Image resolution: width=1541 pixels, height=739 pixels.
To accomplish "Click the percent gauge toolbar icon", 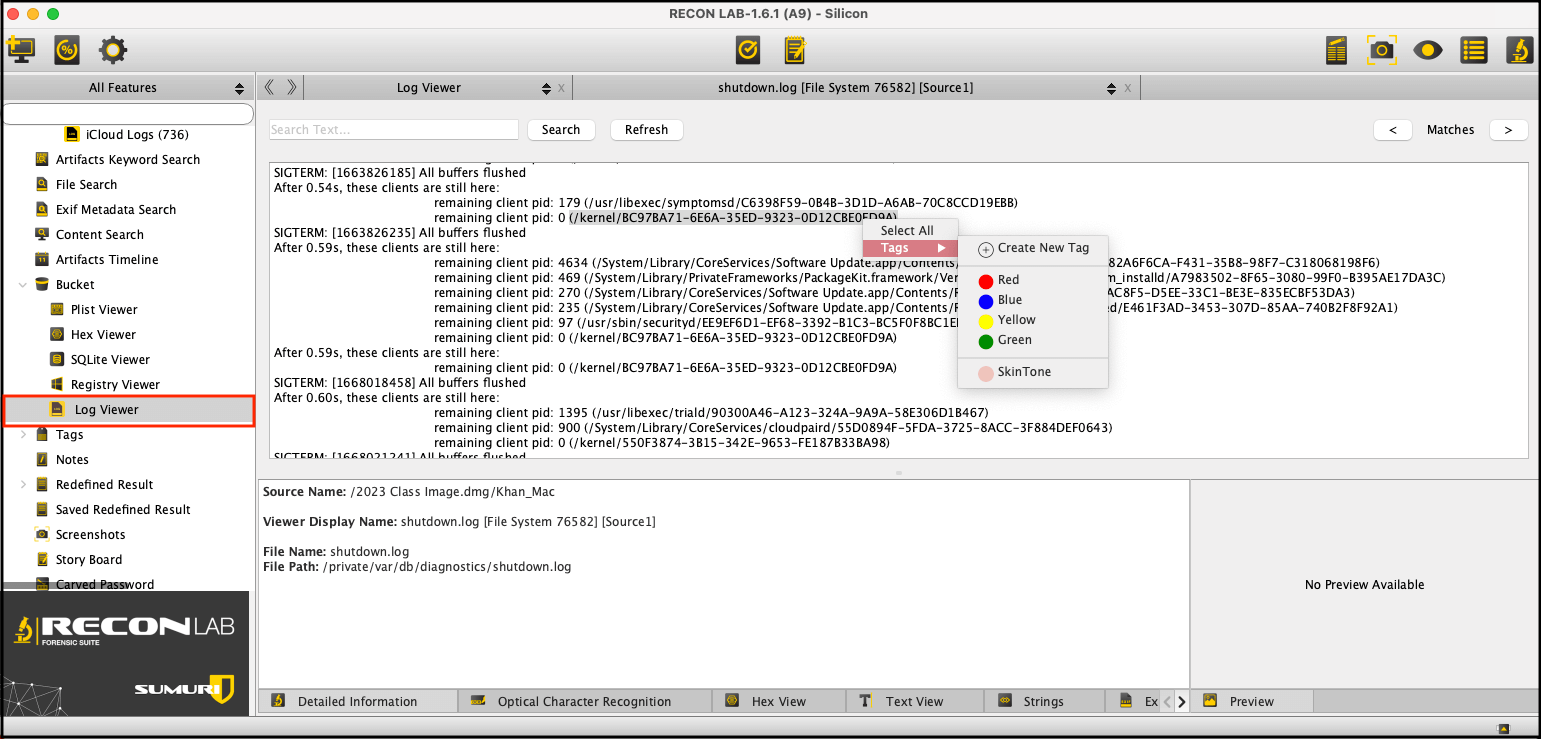I will point(67,49).
